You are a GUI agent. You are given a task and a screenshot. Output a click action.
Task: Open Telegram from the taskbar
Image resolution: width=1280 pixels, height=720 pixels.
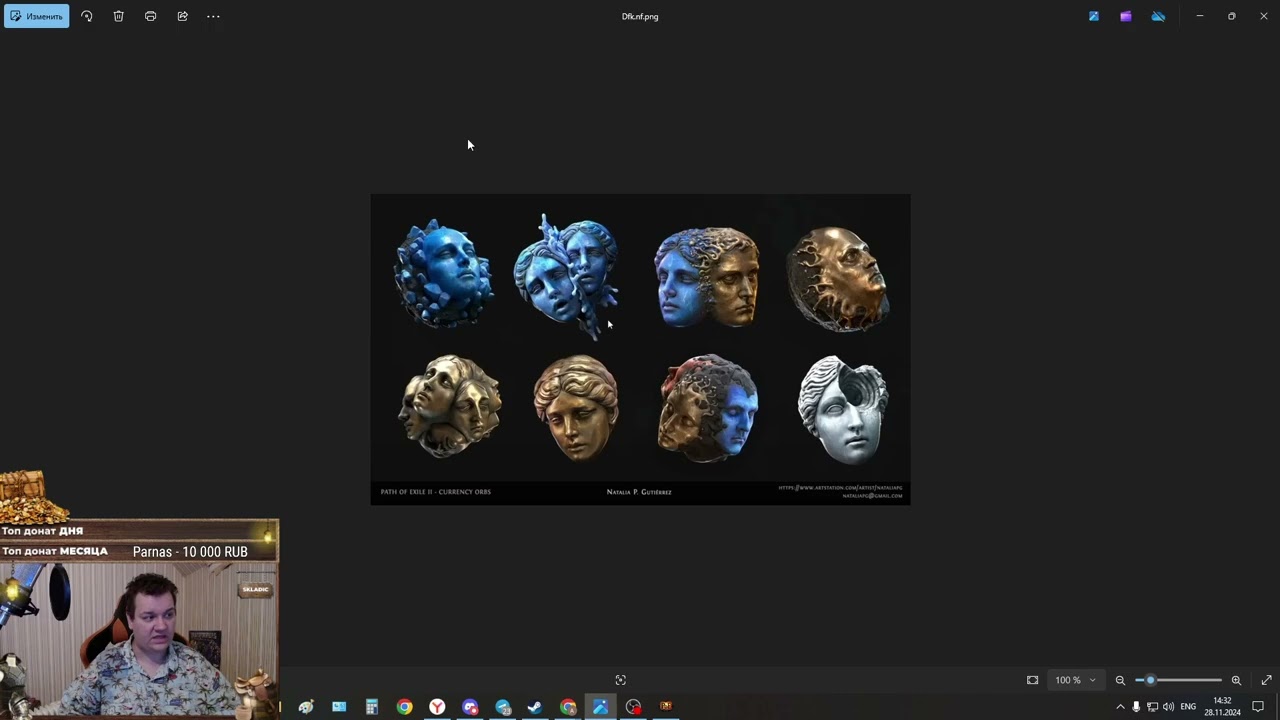coord(503,707)
